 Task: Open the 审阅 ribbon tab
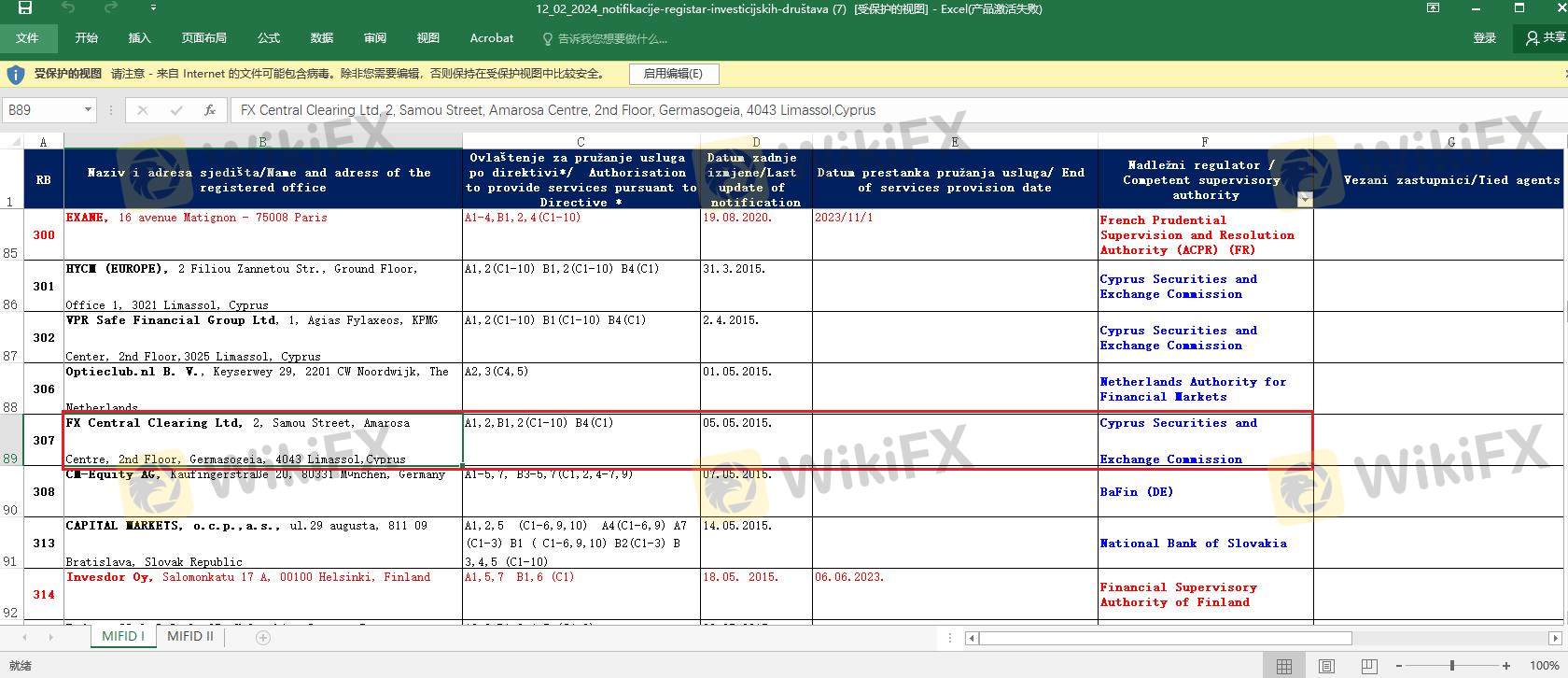click(375, 38)
